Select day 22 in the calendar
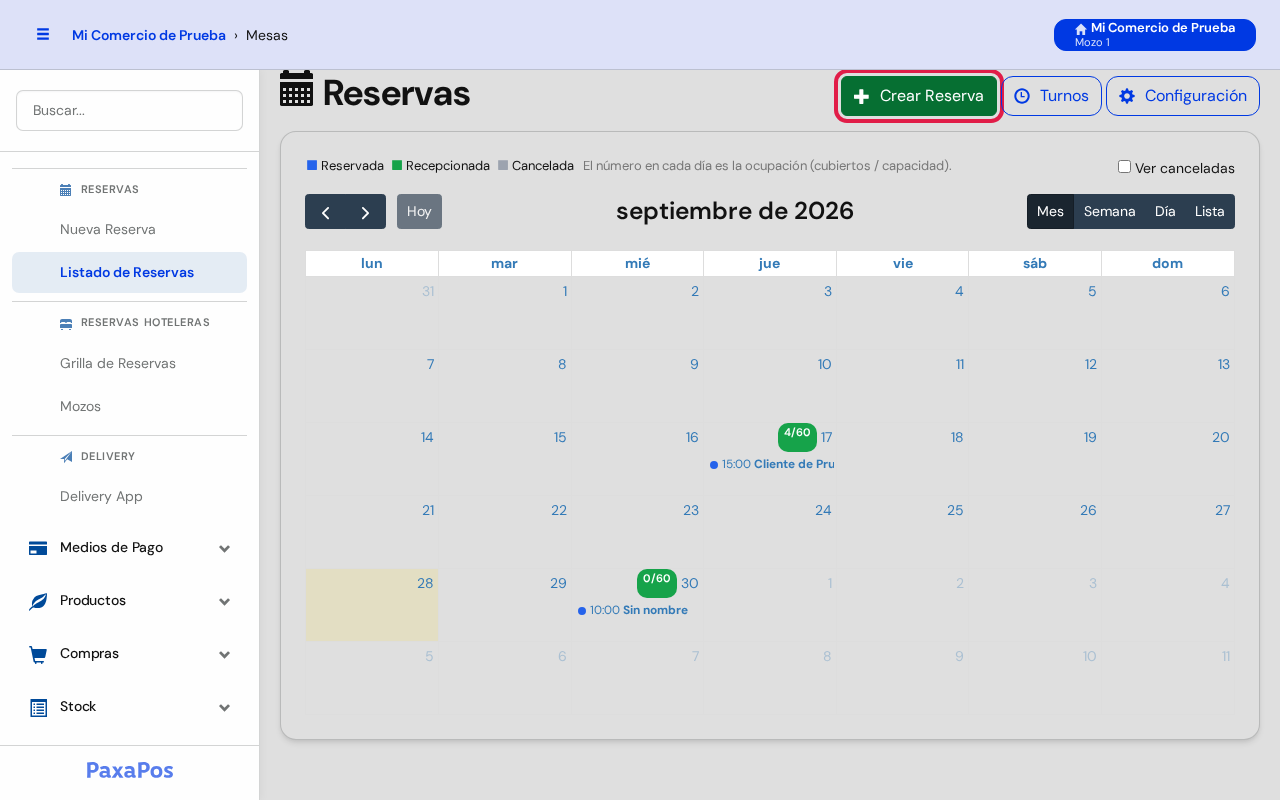 (559, 510)
